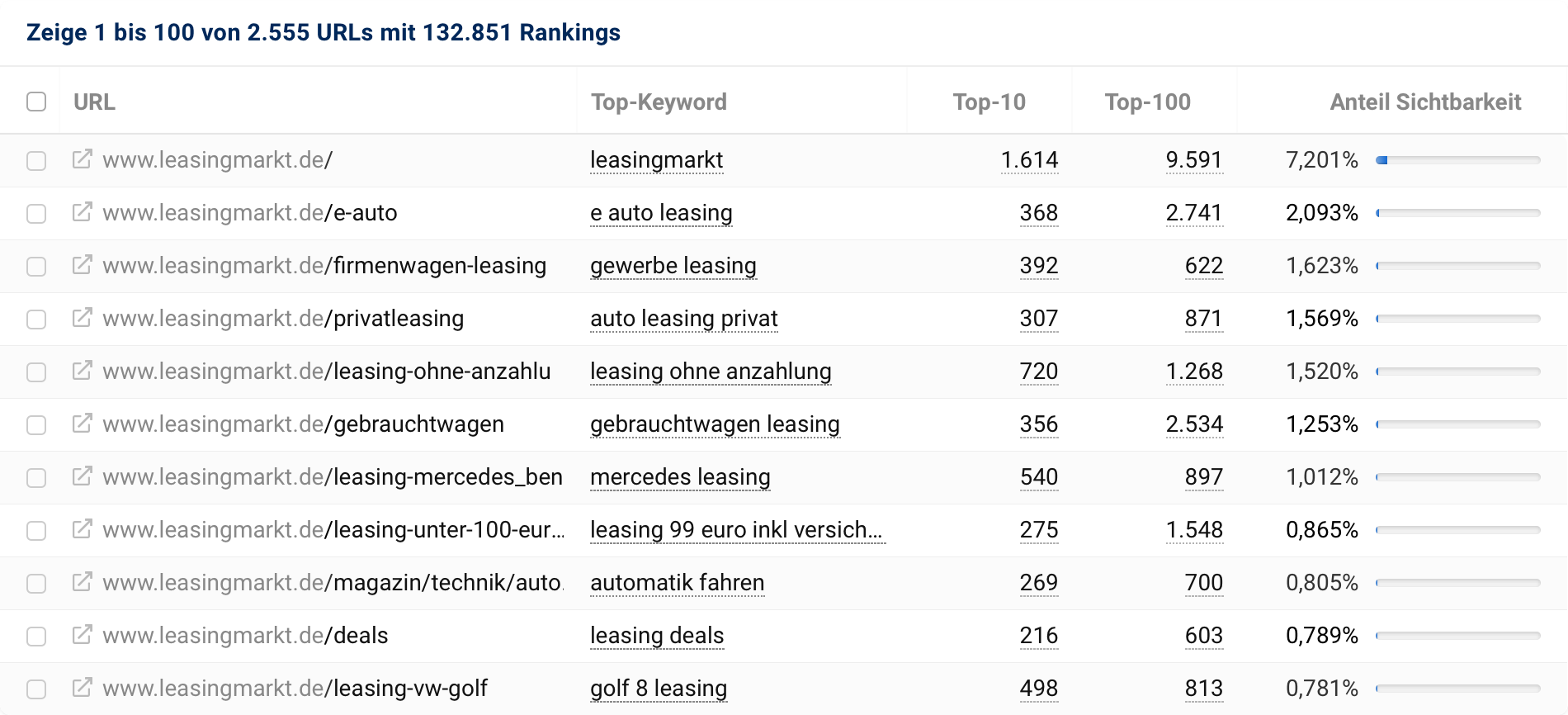Image resolution: width=1568 pixels, height=715 pixels.
Task: Click Top-10 value 720 for leasing-ohne-anzahlung
Action: pyautogui.click(x=1038, y=372)
